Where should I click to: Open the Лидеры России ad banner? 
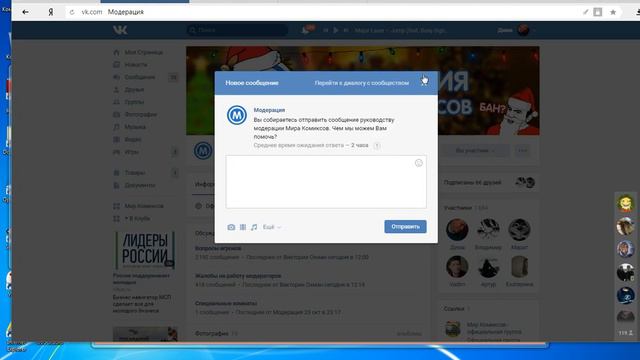coord(144,249)
